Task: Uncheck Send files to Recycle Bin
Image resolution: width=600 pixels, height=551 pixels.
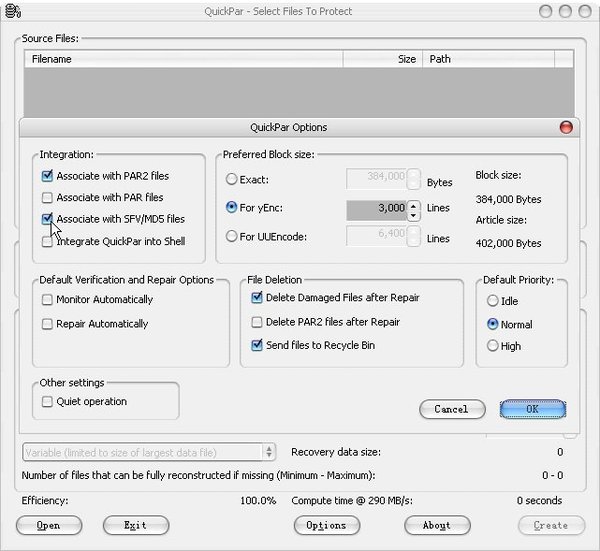Action: [257, 345]
